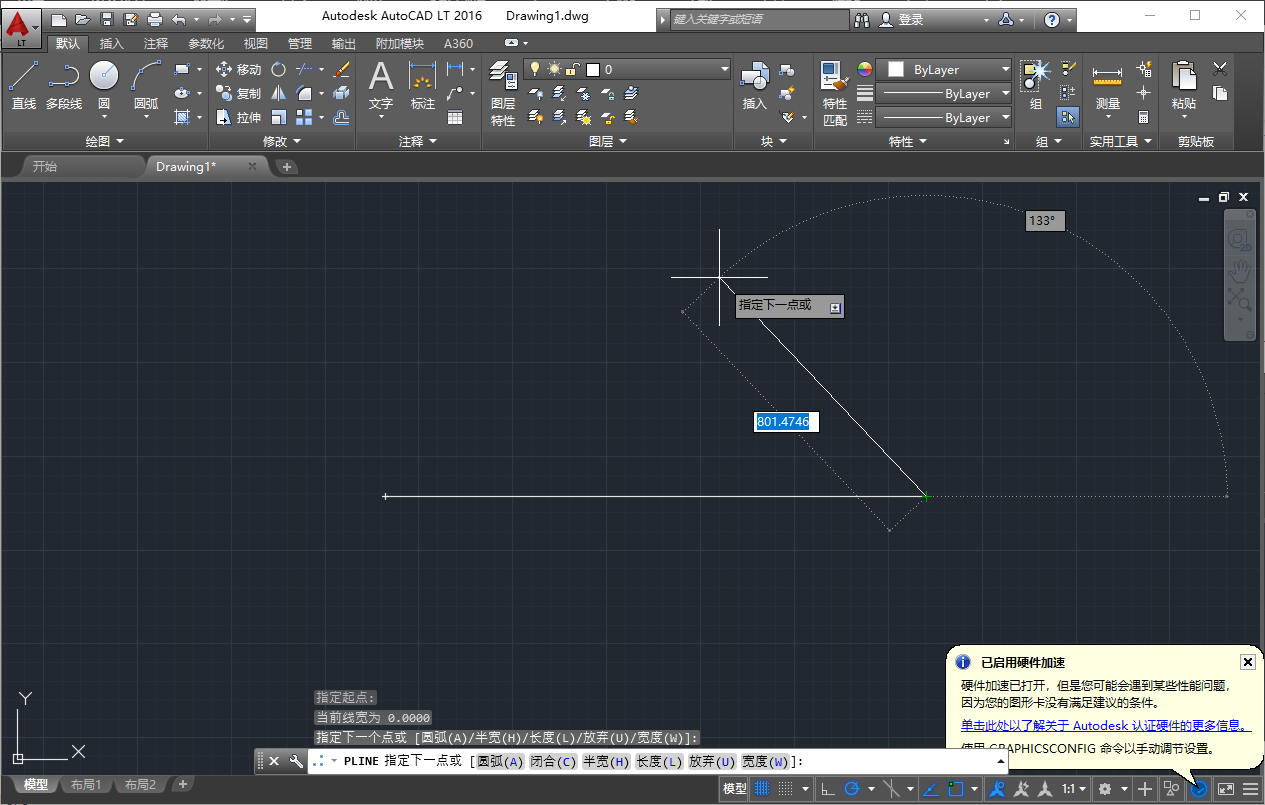Toggle the grid display in status bar
1265x805 pixels.
pyautogui.click(x=762, y=788)
